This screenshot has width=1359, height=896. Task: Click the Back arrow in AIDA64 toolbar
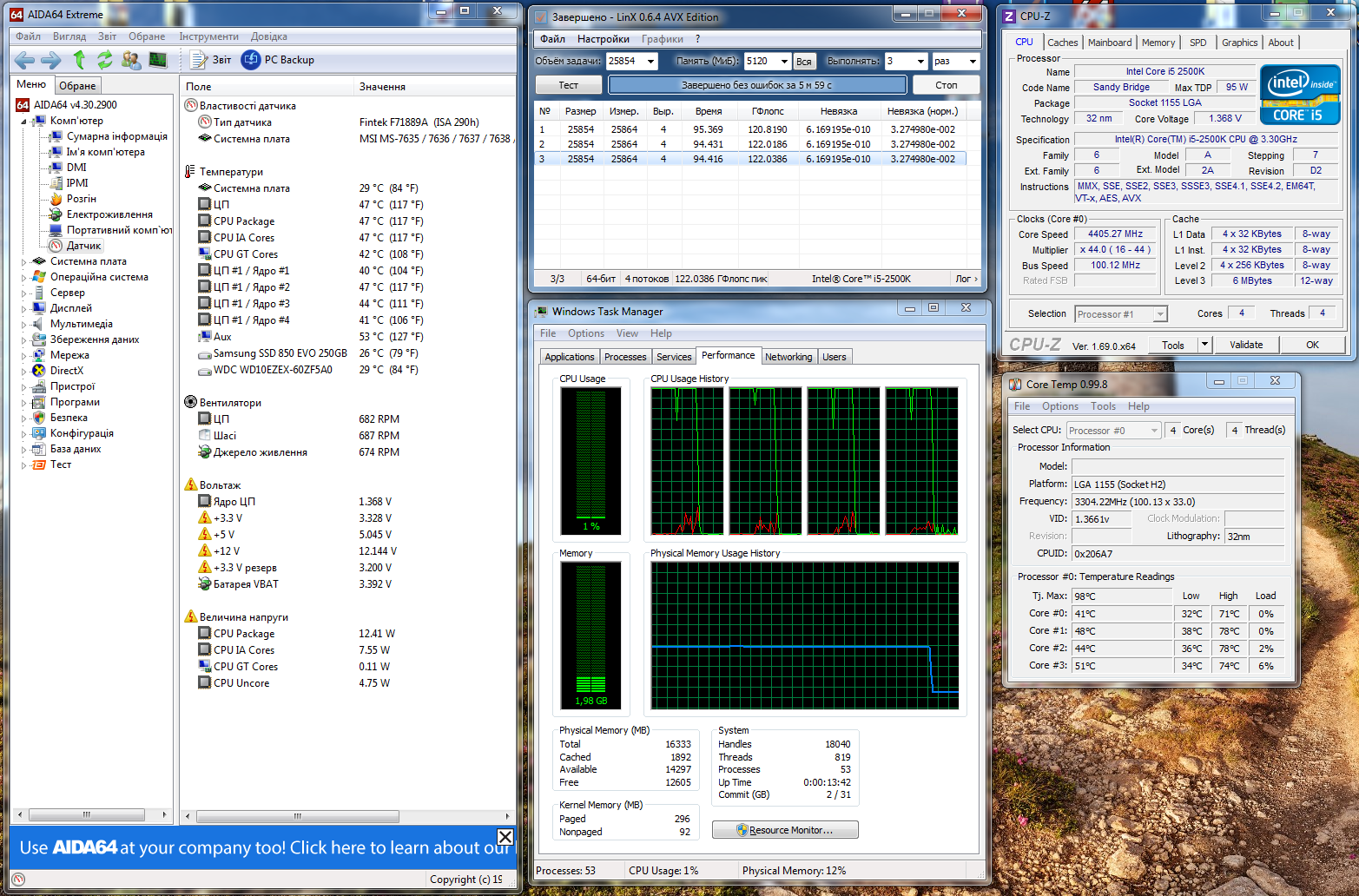click(x=24, y=60)
